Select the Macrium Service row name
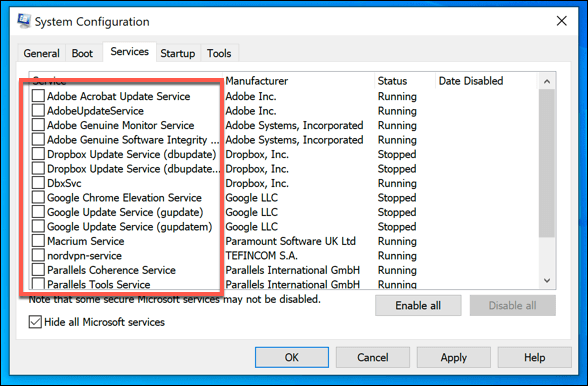Screen dimensions: 588x386 [x=86, y=241]
